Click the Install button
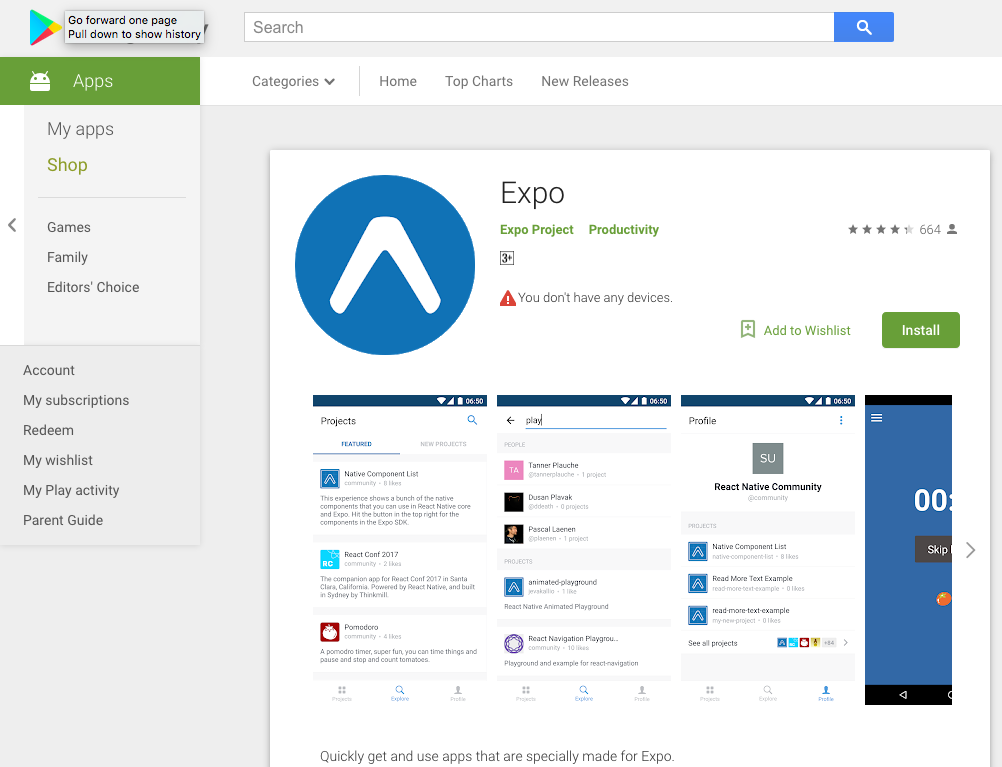 pyautogui.click(x=920, y=330)
